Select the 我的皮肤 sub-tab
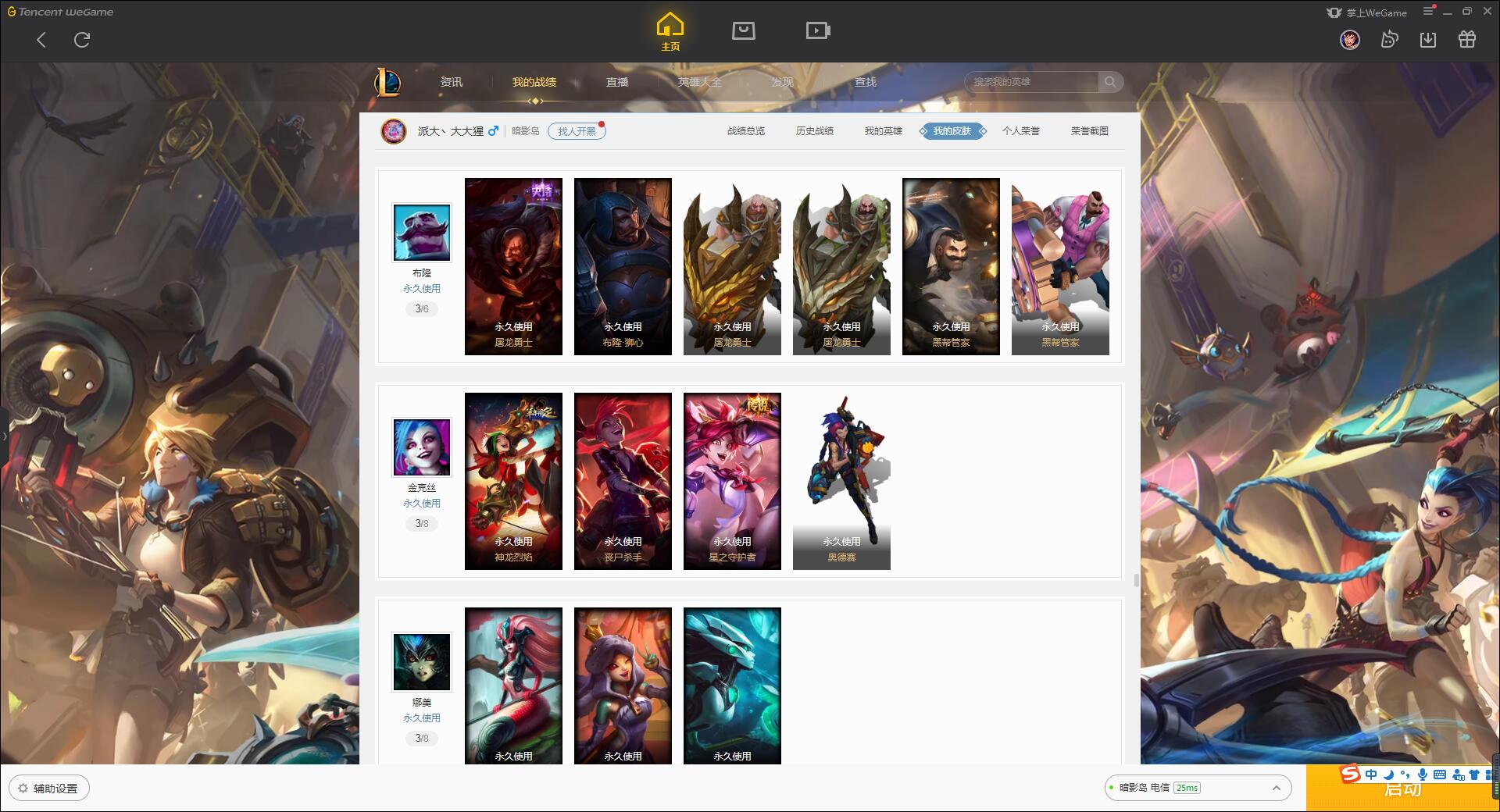Screen dimensions: 1500x812 click(952, 131)
